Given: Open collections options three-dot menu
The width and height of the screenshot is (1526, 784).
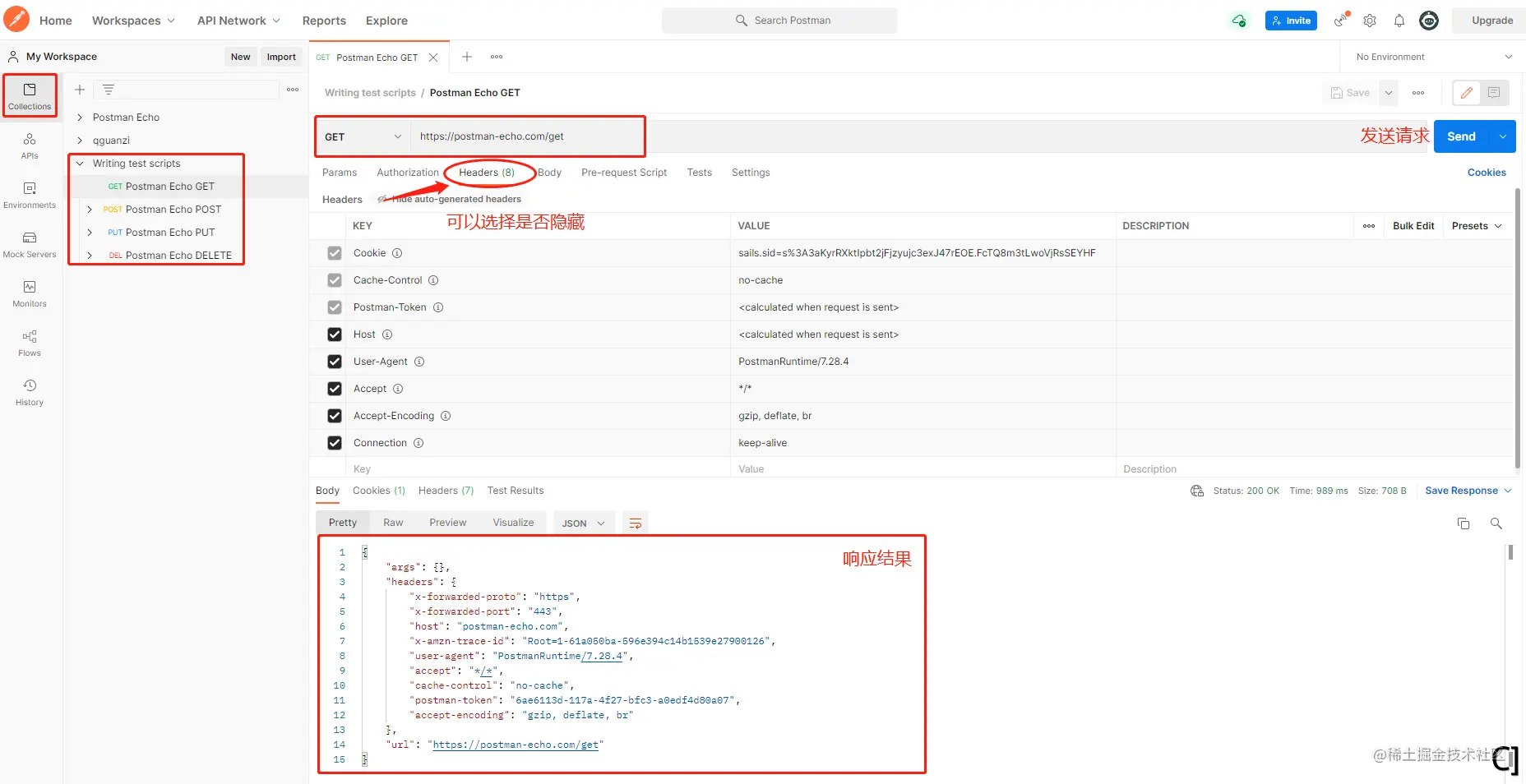Looking at the screenshot, I should tap(293, 90).
